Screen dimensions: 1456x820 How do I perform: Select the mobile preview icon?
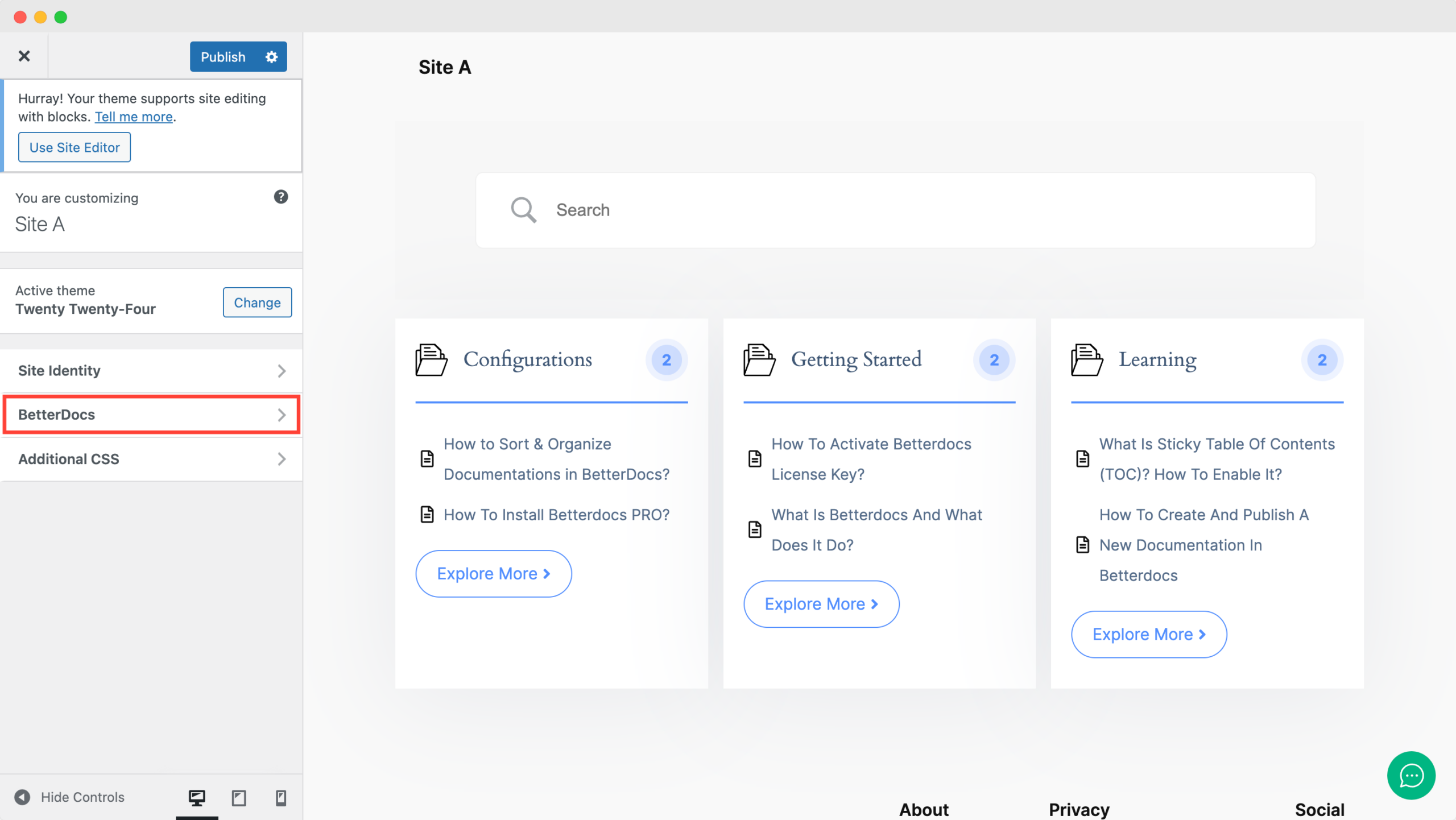280,797
